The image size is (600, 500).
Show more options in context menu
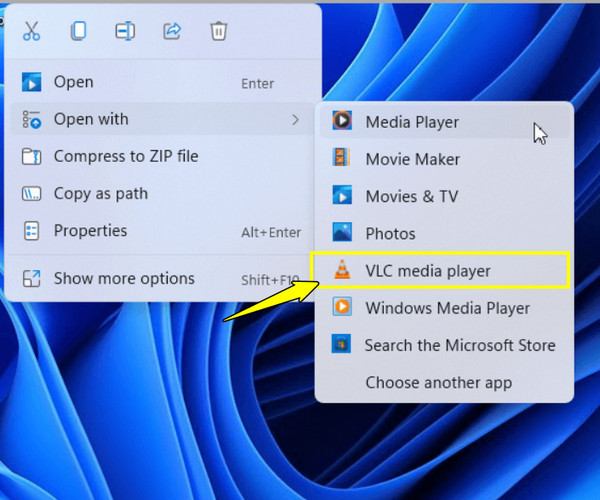pyautogui.click(x=124, y=278)
